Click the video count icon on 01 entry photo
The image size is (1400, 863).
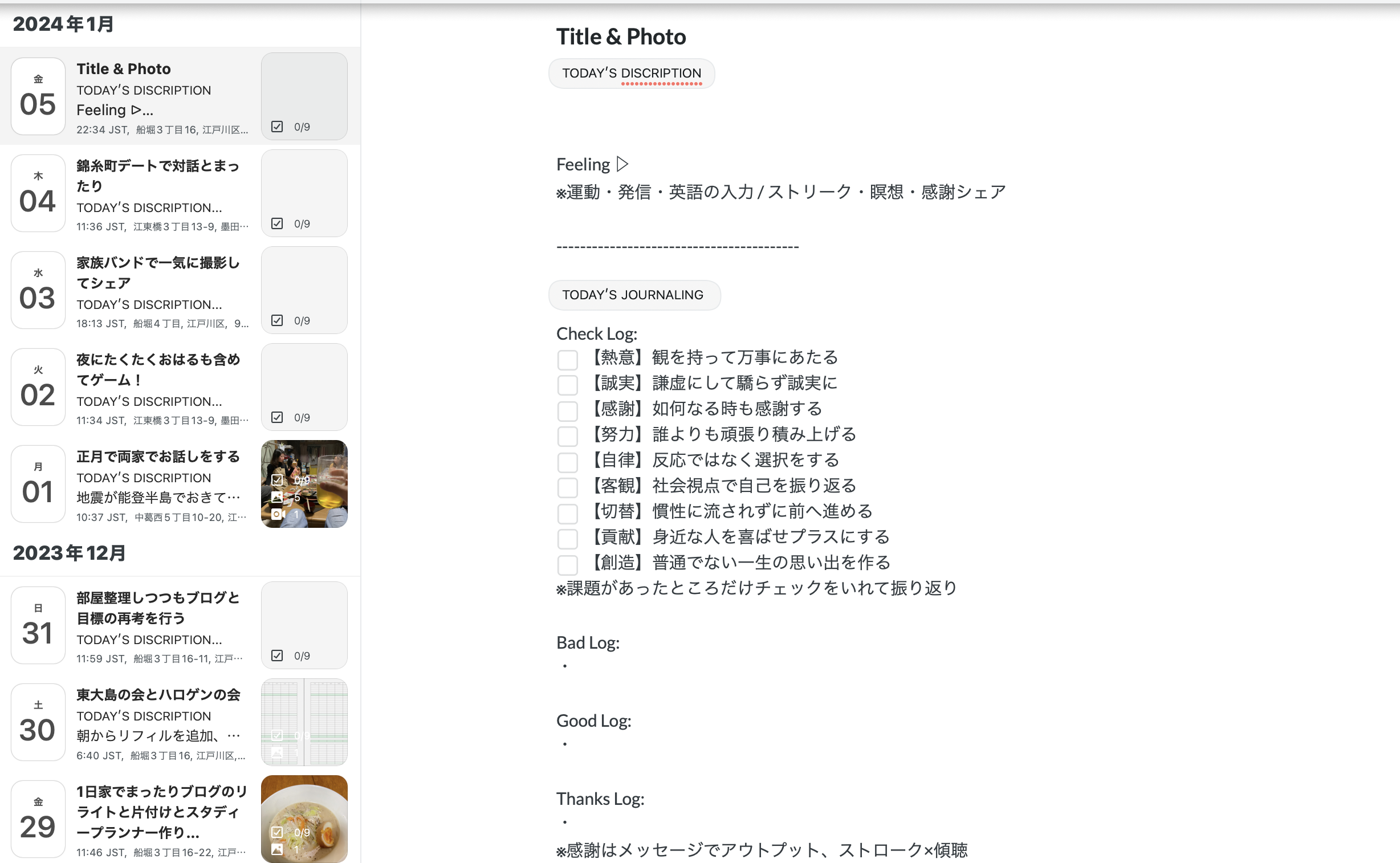click(x=278, y=514)
